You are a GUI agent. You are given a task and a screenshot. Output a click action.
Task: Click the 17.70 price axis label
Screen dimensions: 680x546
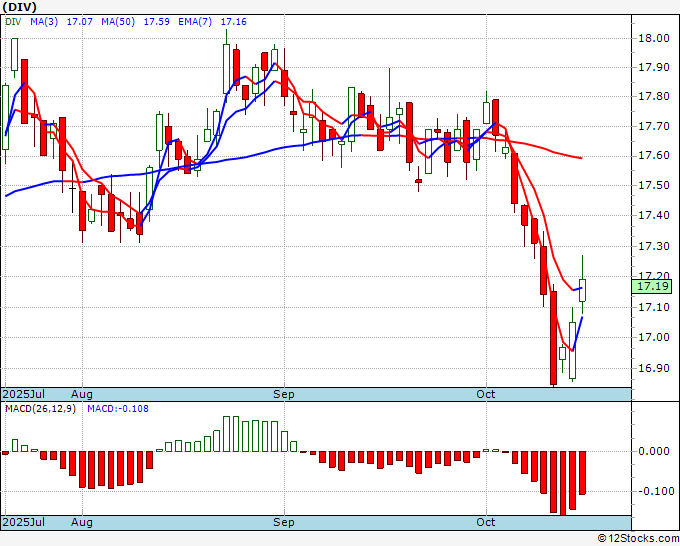coord(654,127)
